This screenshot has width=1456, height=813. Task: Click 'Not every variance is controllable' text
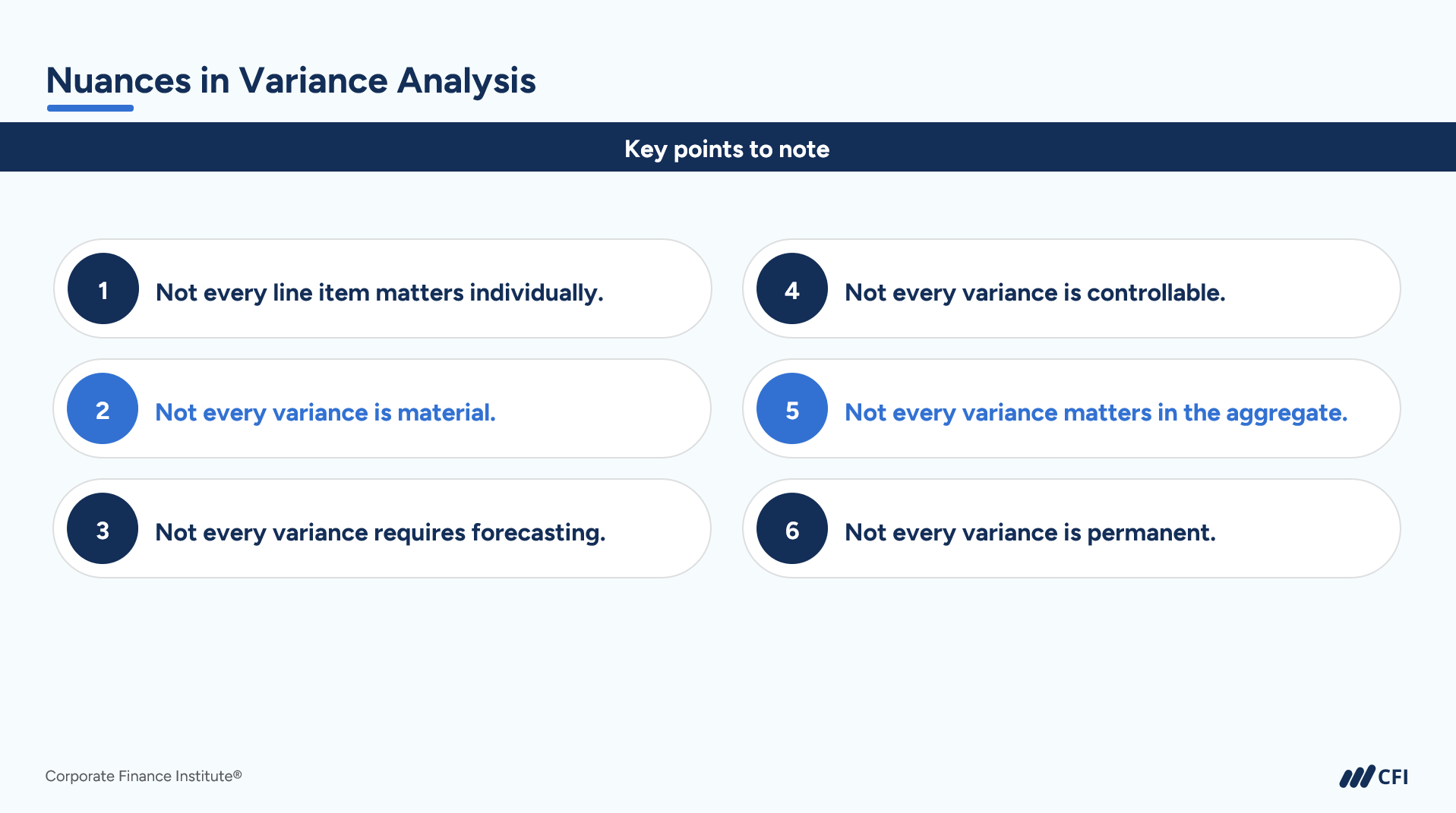point(1034,292)
